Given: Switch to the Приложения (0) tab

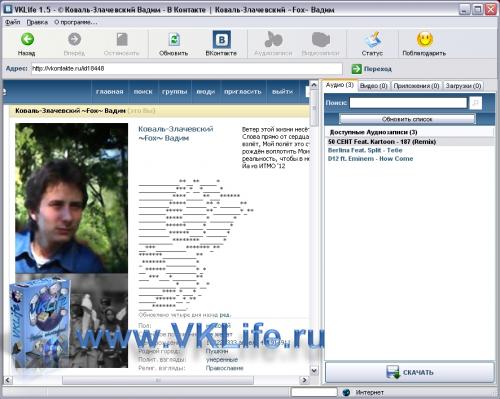Looking at the screenshot, I should (416, 86).
